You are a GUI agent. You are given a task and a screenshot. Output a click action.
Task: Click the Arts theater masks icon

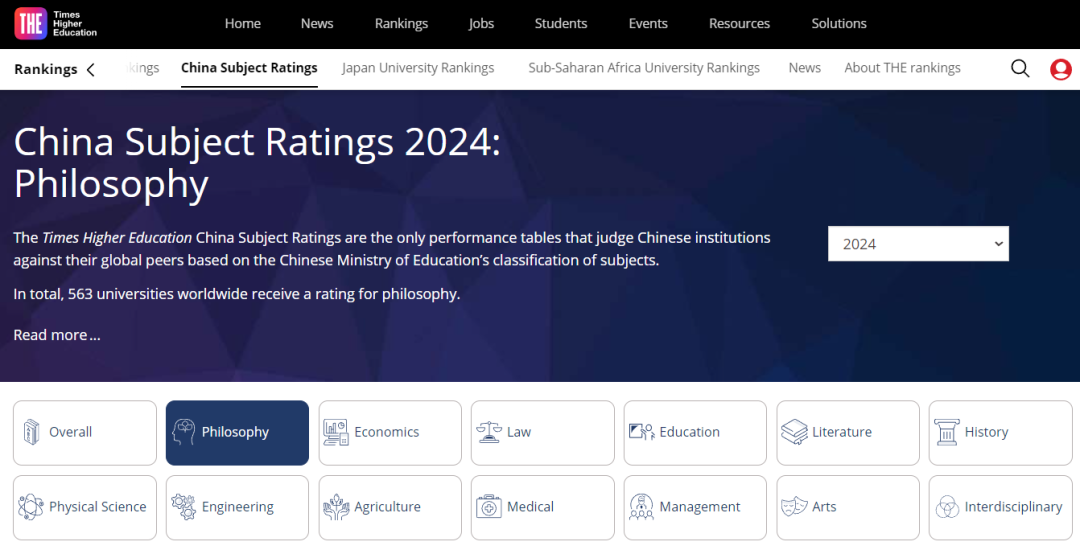point(794,506)
